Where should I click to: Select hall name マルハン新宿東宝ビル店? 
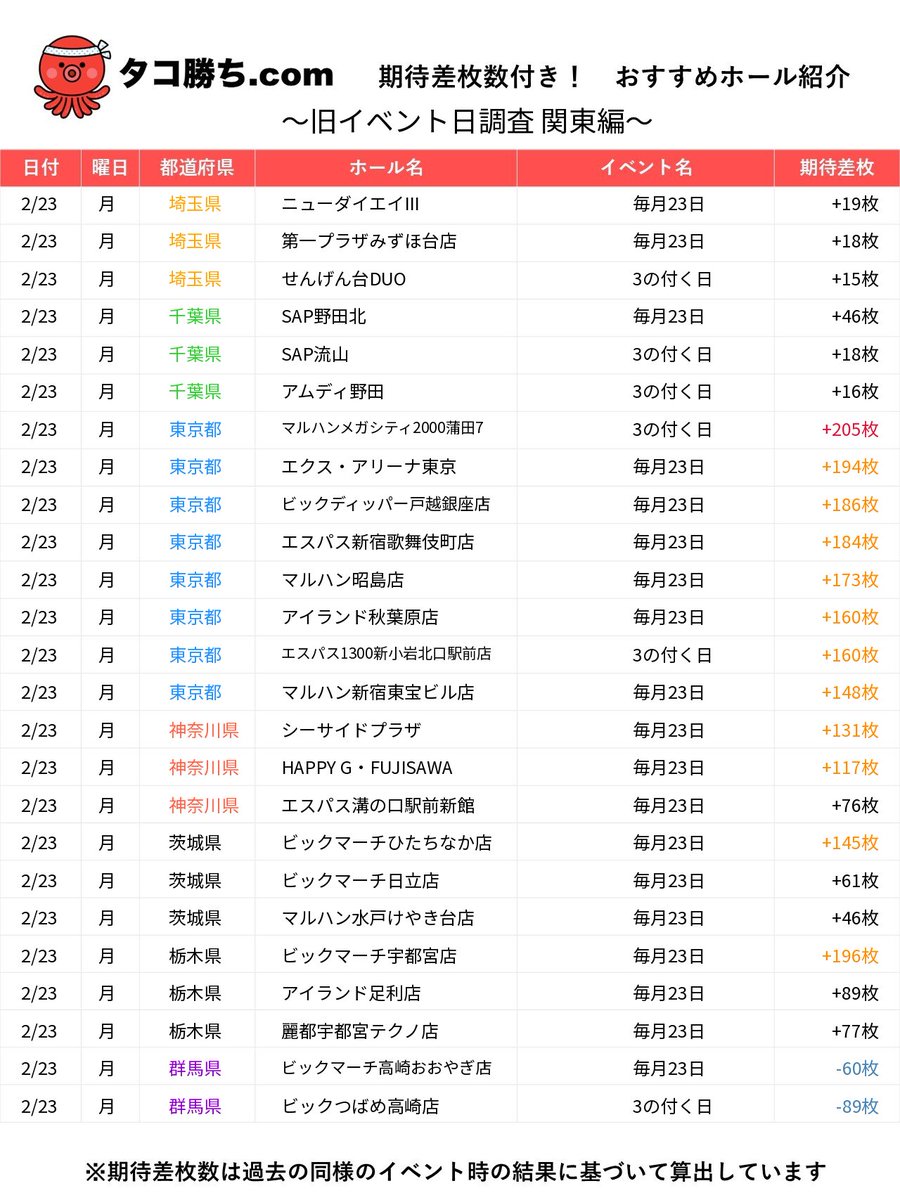(x=378, y=692)
